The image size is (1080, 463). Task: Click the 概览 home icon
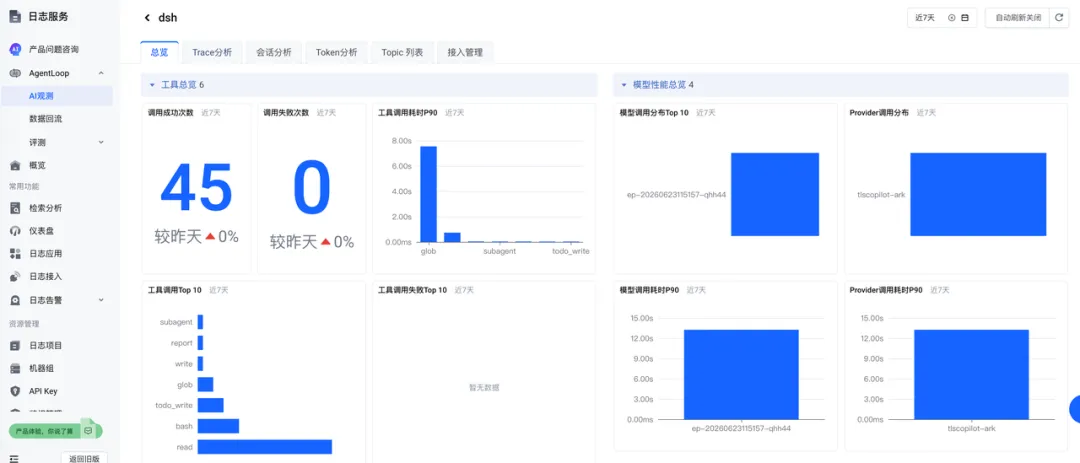tap(15, 165)
